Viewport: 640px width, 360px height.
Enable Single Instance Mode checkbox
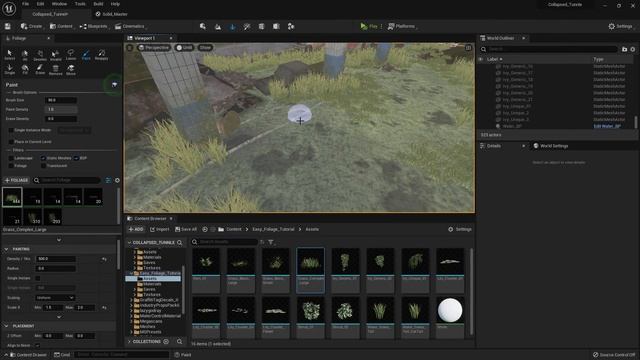11,130
